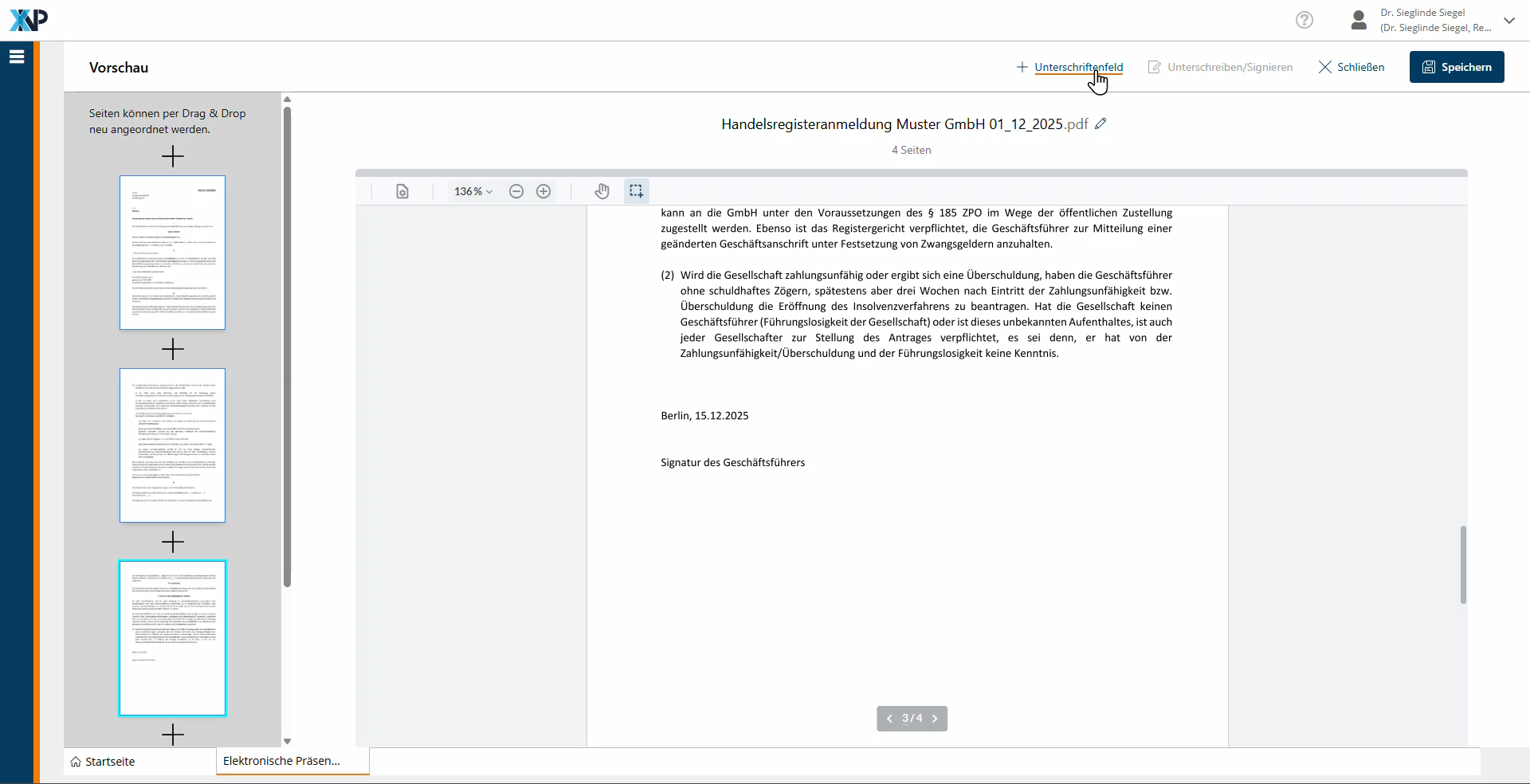Click Schließen to close the preview
Viewport: 1530px width, 784px height.
click(x=1351, y=67)
